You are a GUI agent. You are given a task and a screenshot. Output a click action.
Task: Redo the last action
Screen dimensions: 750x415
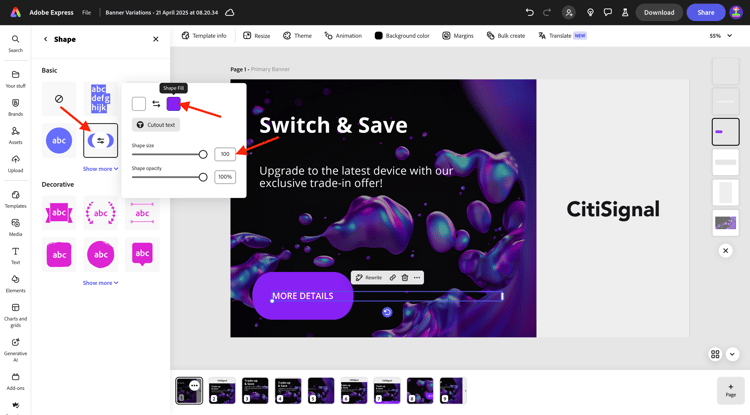tap(547, 12)
